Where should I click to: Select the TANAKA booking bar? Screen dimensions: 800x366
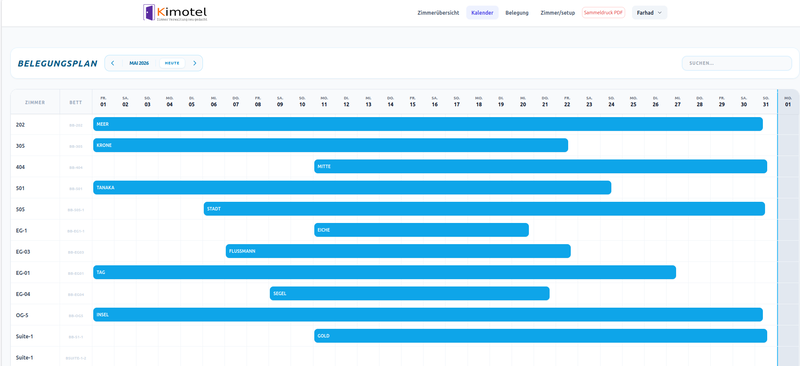click(352, 187)
